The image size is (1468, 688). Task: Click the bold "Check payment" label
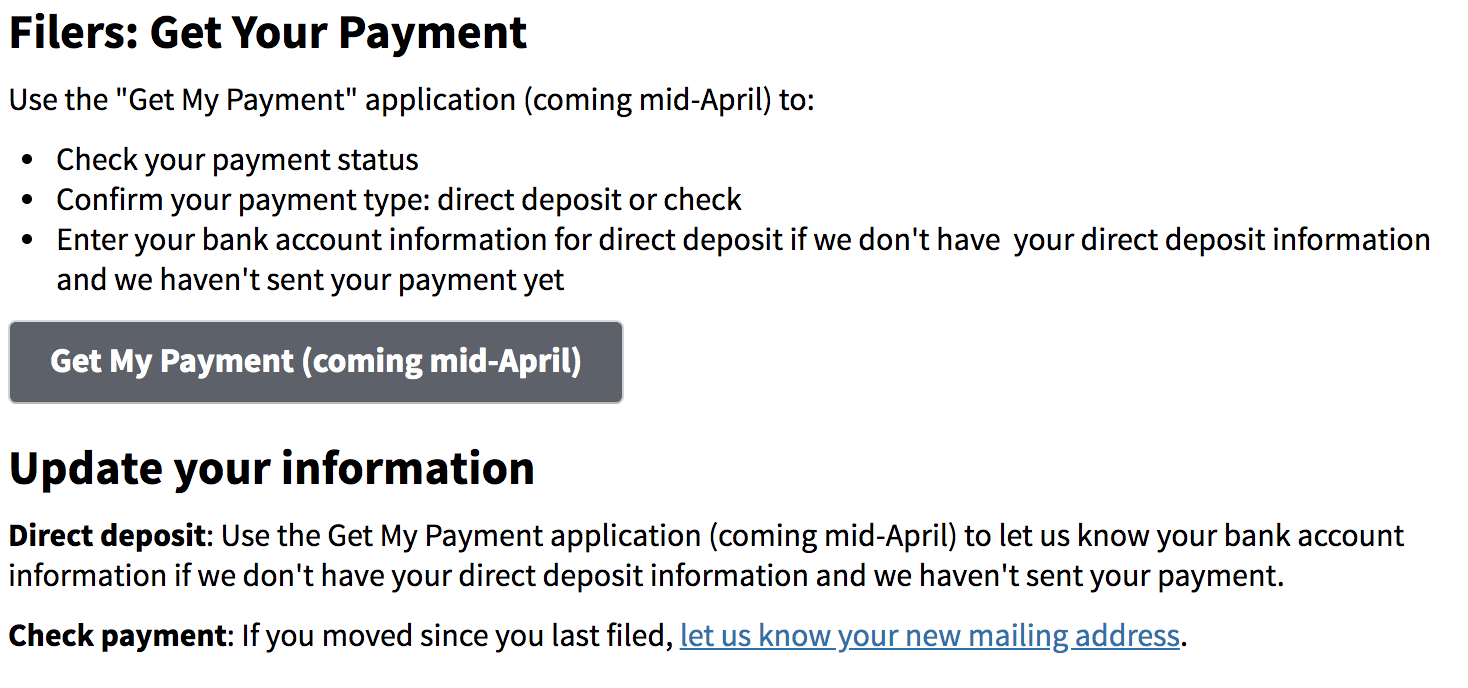[119, 636]
